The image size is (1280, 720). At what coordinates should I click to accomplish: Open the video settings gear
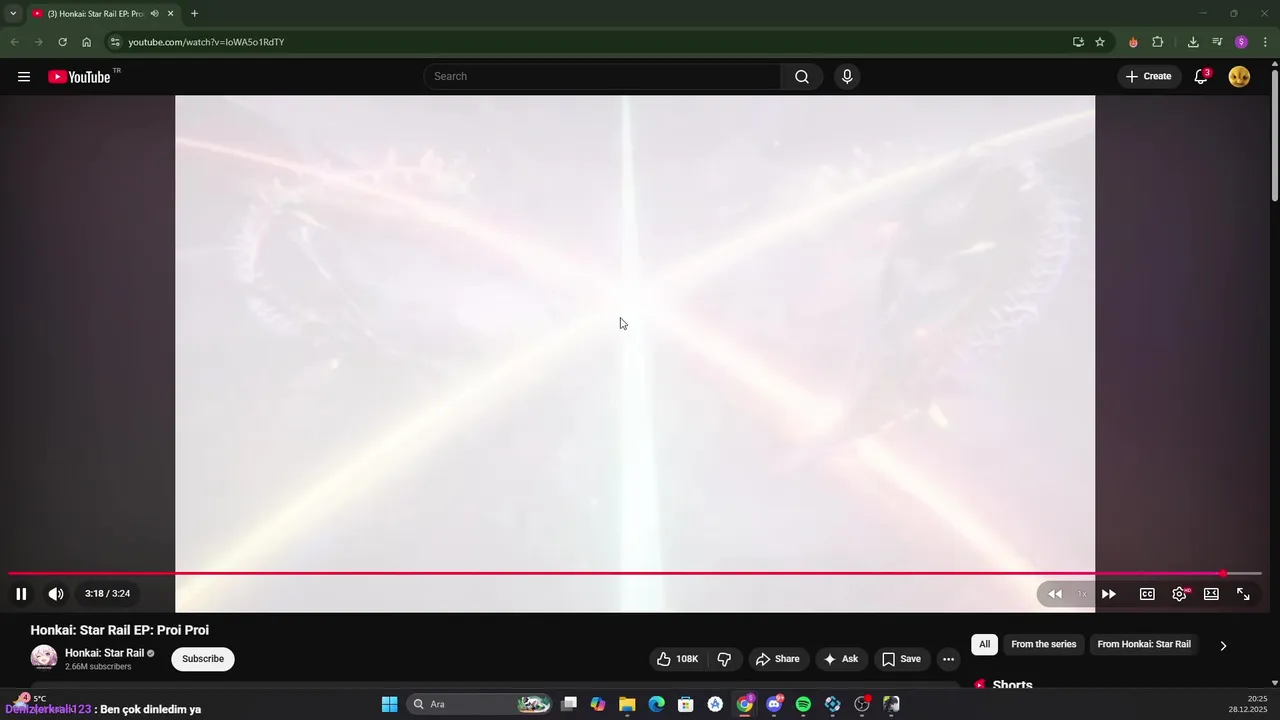[1180, 594]
